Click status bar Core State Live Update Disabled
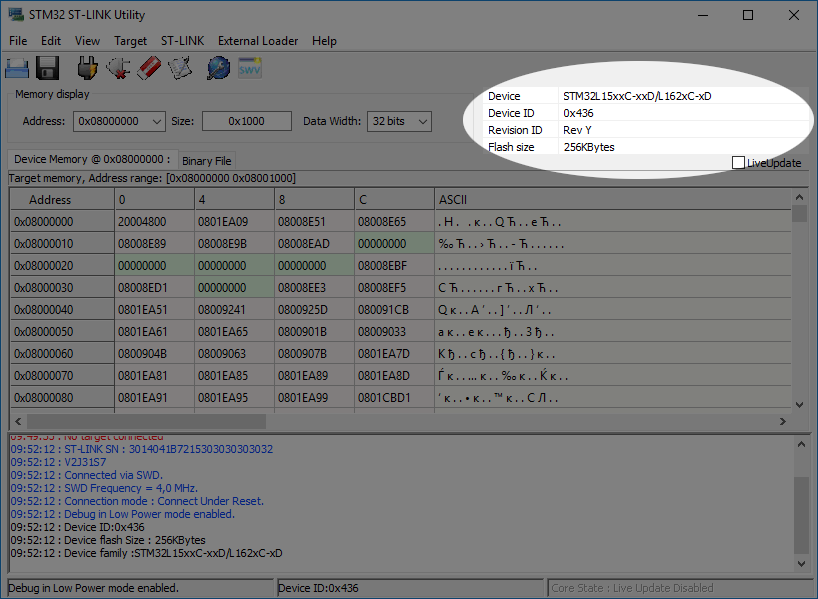 click(x=679, y=588)
